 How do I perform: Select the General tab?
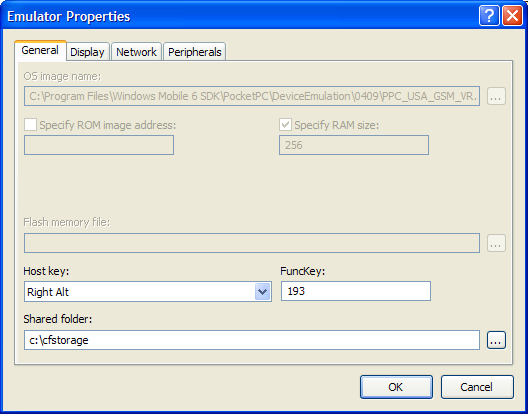pyautogui.click(x=40, y=51)
